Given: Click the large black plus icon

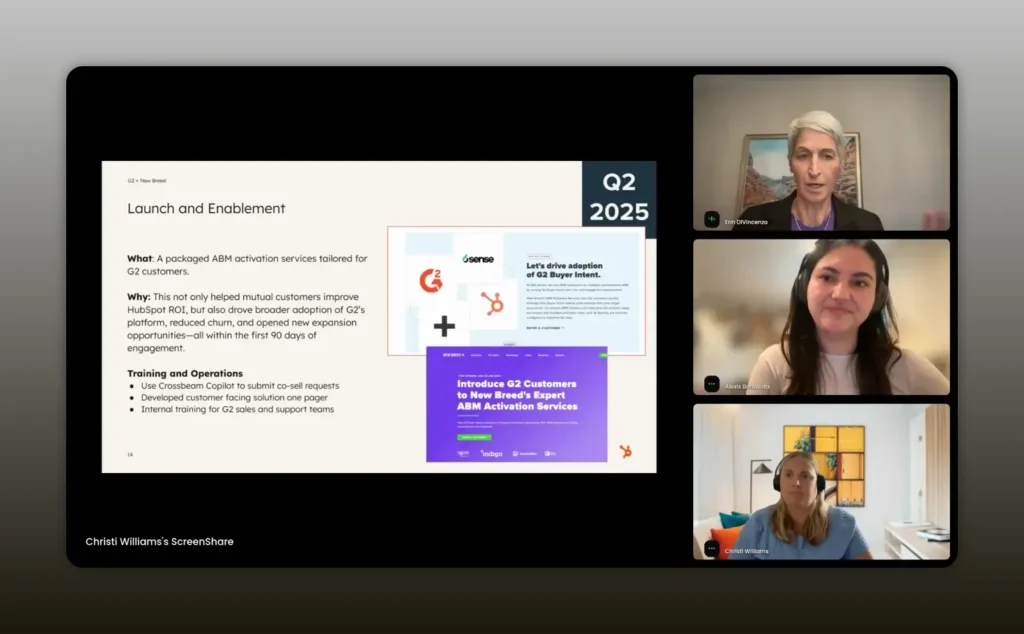Looking at the screenshot, I should pos(444,326).
